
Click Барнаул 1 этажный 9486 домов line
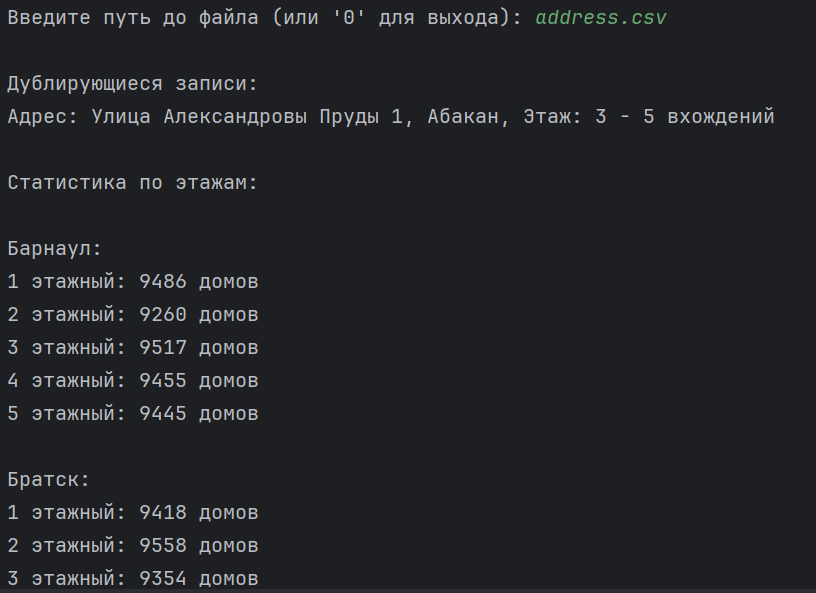point(133,282)
